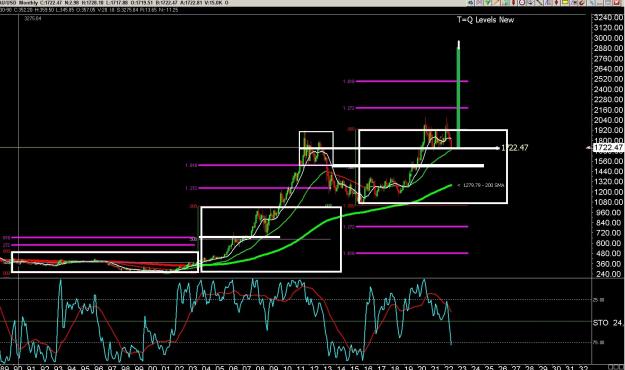Click the 2400.00 price axis value
625x370 pixels.
pyautogui.click(x=608, y=89)
